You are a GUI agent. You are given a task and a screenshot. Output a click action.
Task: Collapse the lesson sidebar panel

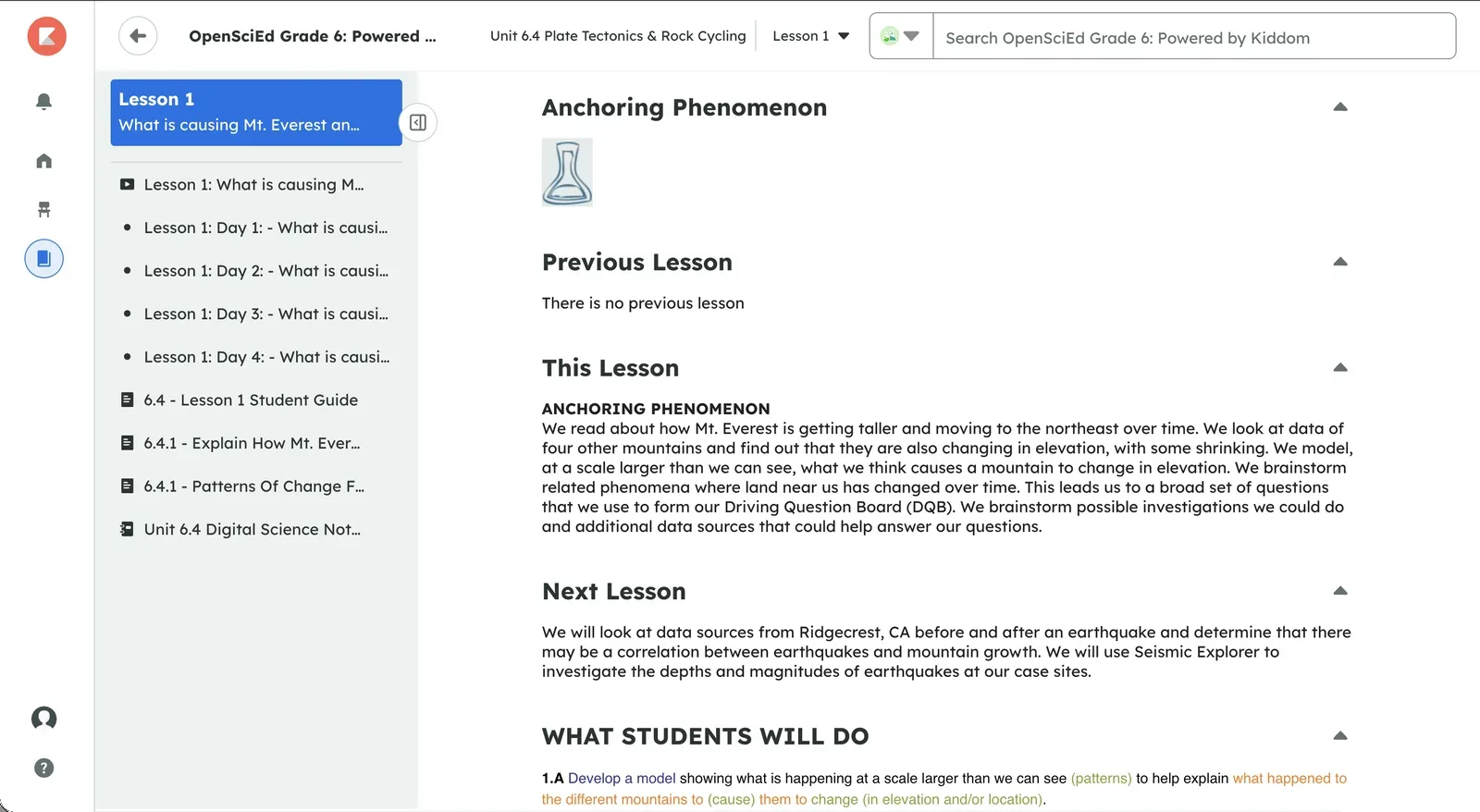[418, 122]
